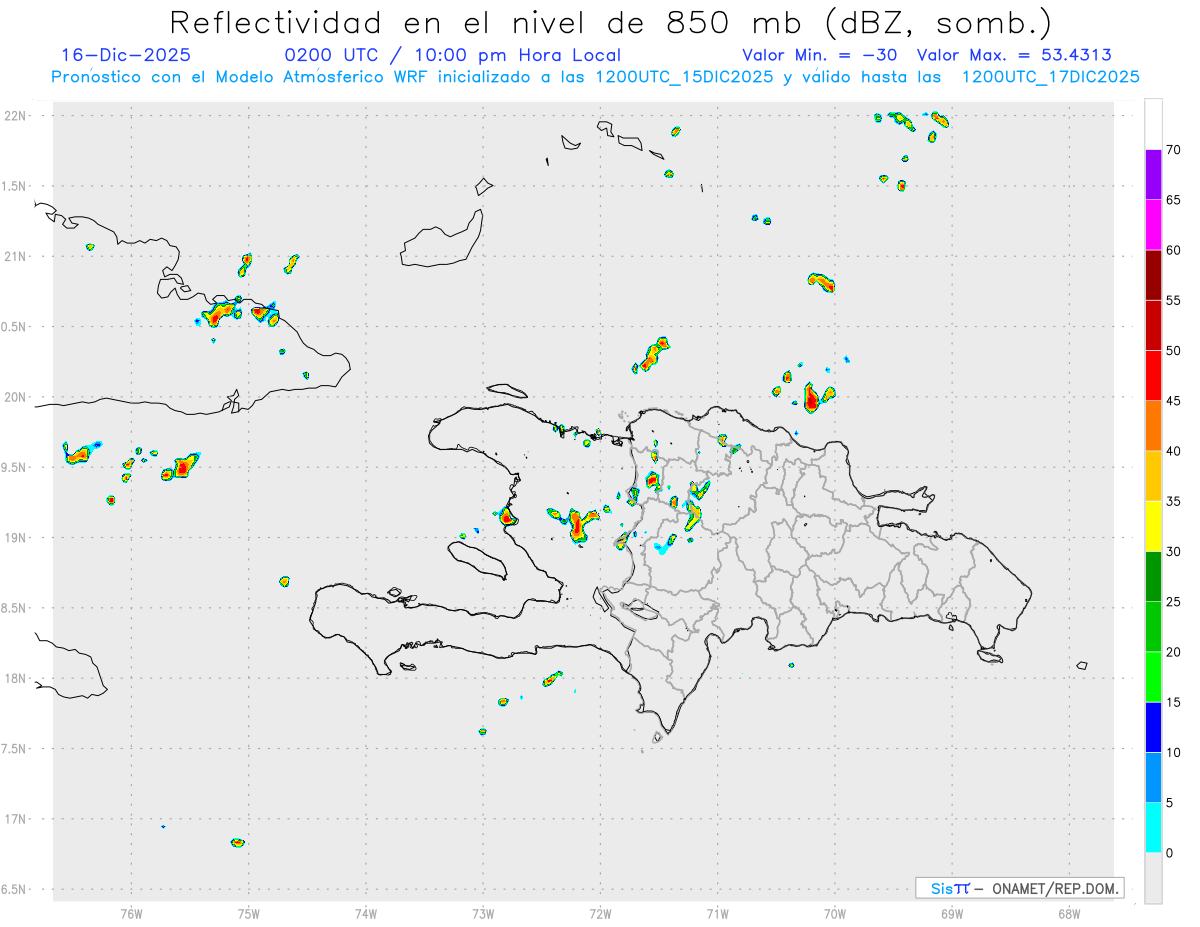Click the longitude label "74W"
The image size is (1200, 927).
click(365, 913)
